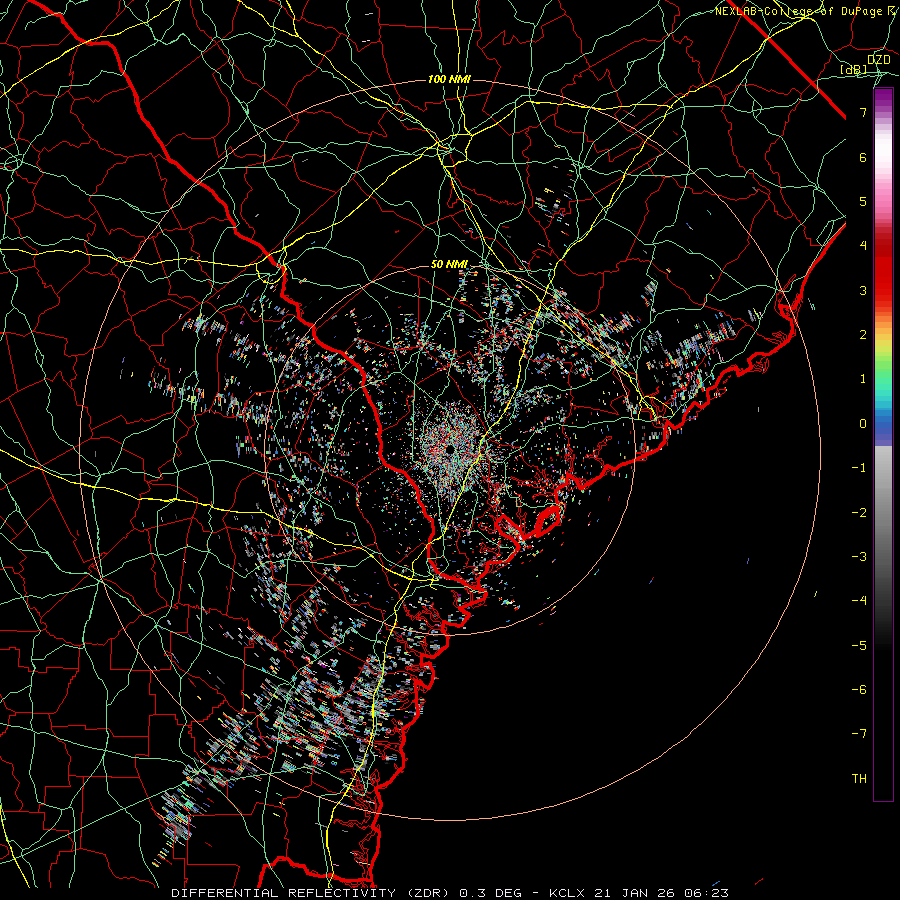Click the 7 tick label on color scale
This screenshot has width=900, height=900.
click(863, 112)
